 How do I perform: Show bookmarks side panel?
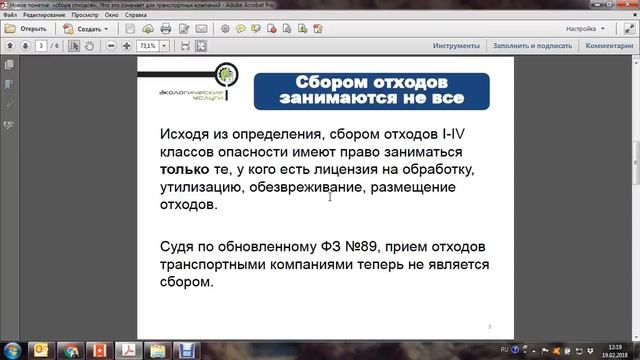(9, 84)
